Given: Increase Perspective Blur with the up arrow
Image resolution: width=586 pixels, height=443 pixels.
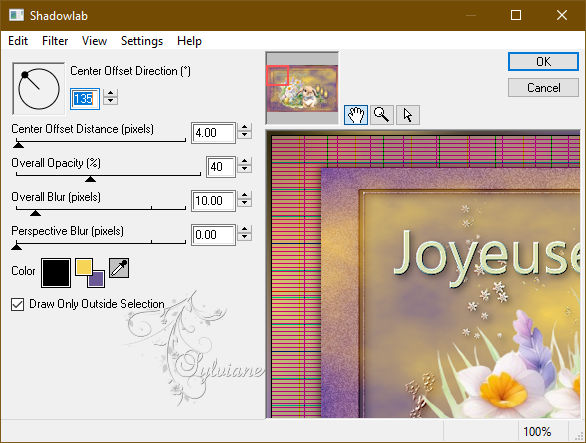Looking at the screenshot, I should click(244, 230).
